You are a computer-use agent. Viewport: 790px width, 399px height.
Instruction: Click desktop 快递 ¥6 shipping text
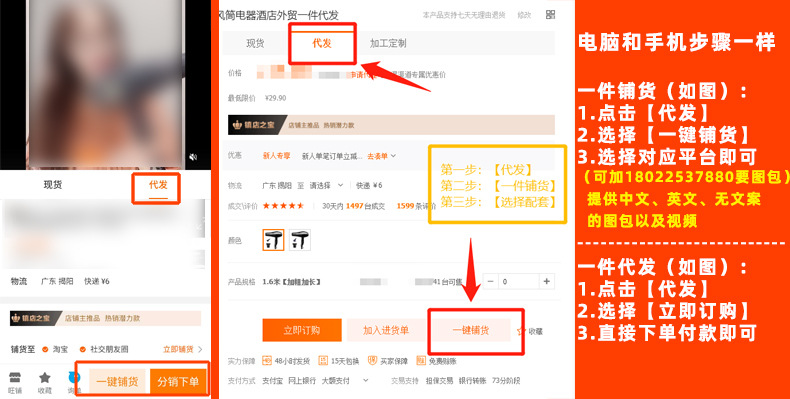369,185
